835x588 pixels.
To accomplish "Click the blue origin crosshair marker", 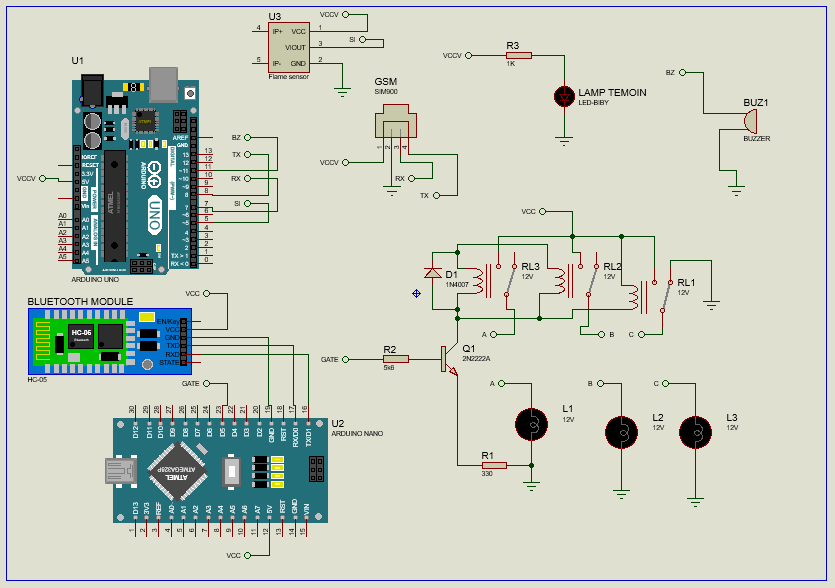I will point(415,293).
